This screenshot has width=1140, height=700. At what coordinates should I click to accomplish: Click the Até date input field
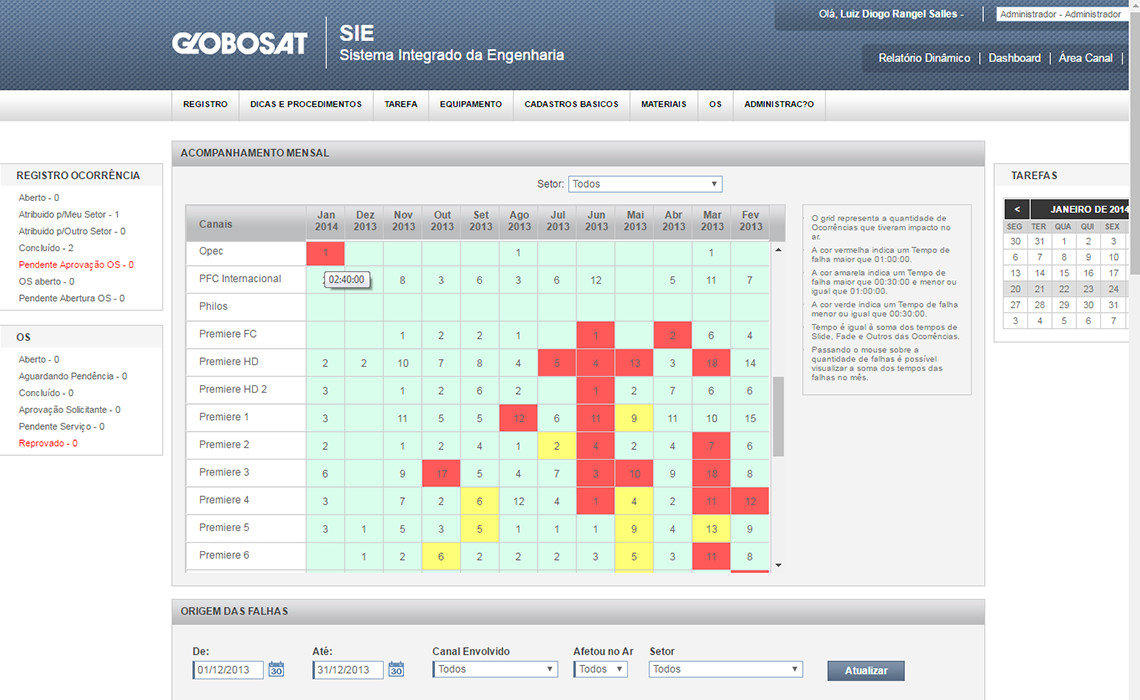(x=348, y=670)
